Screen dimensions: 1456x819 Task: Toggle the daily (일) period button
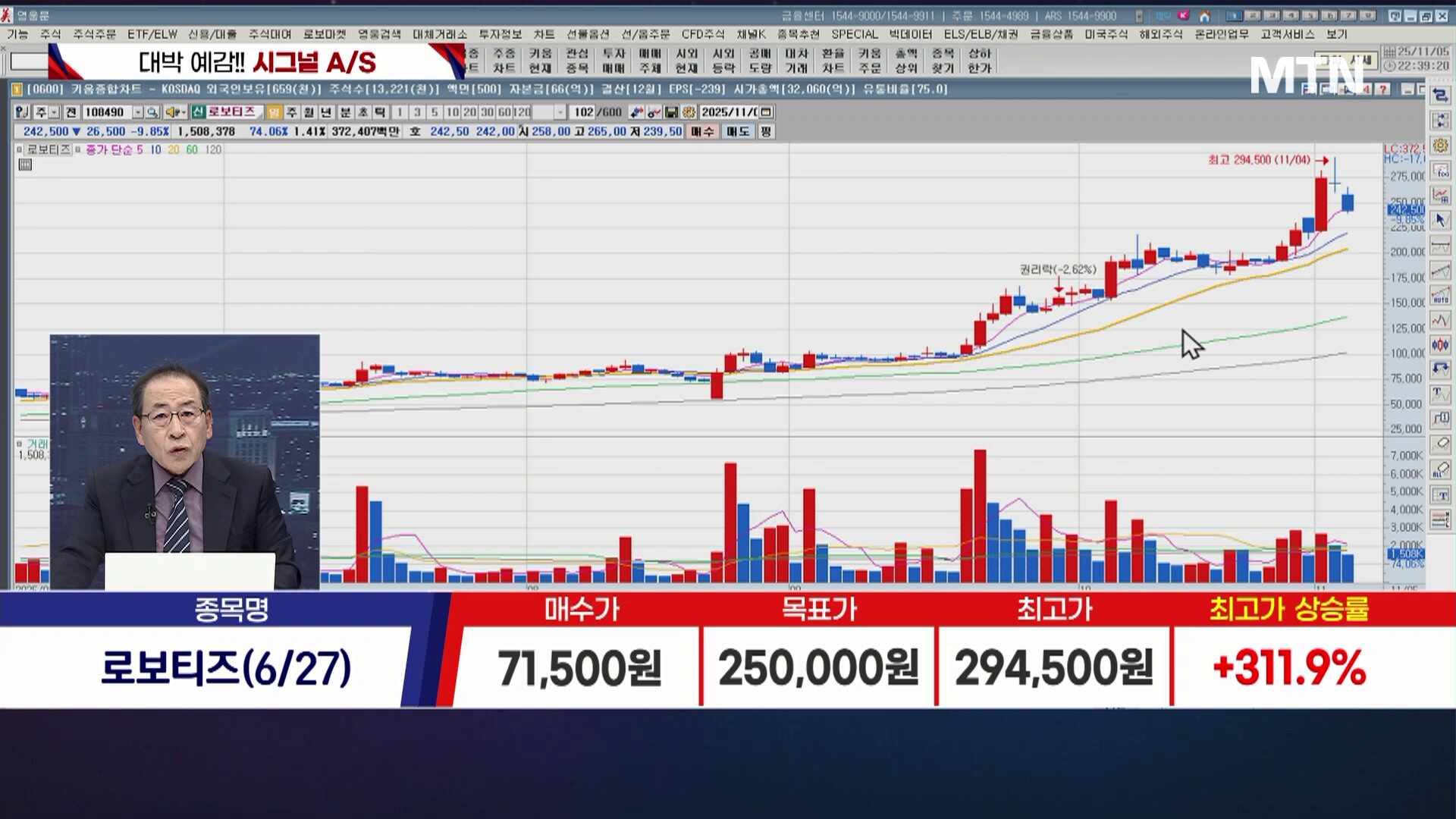coord(275,112)
